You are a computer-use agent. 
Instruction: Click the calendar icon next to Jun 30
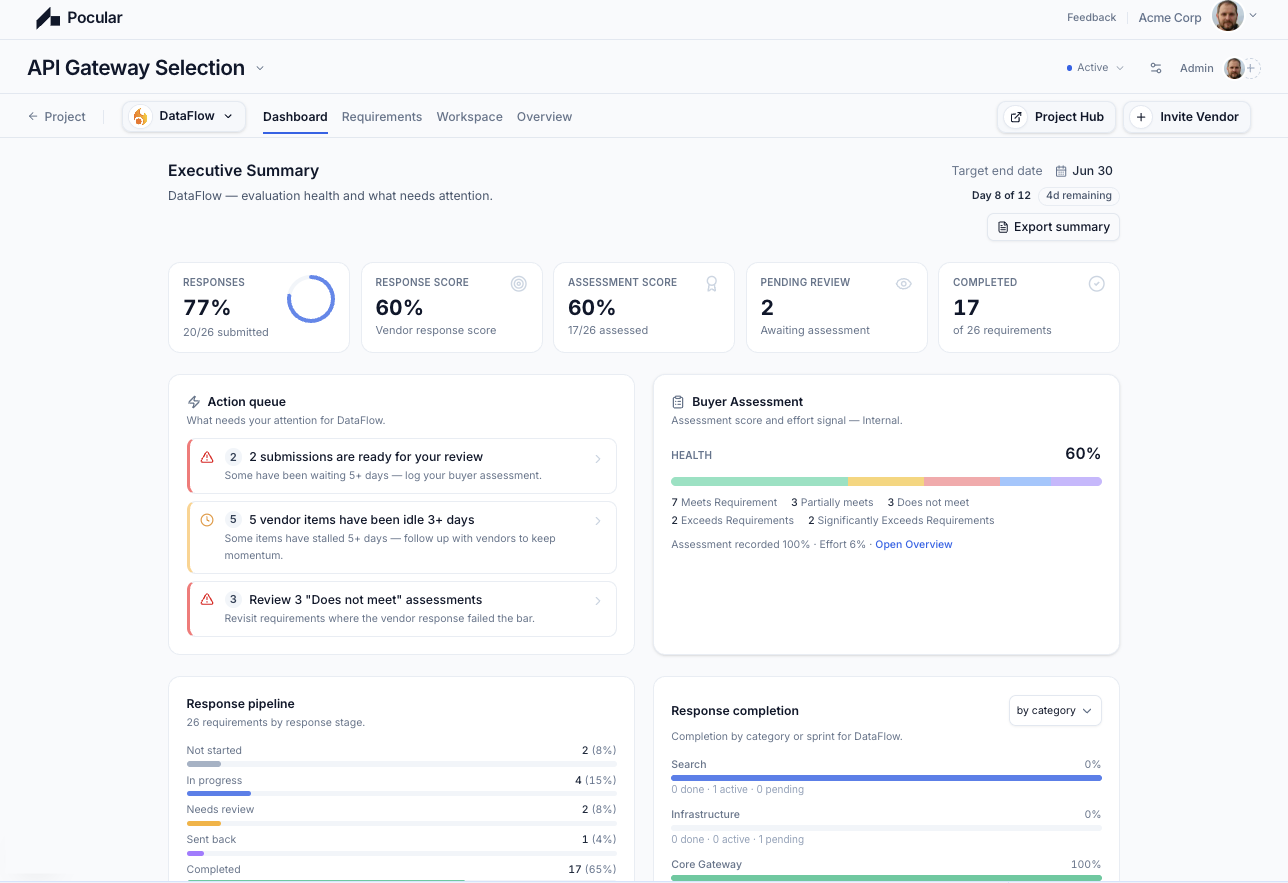[x=1061, y=171]
